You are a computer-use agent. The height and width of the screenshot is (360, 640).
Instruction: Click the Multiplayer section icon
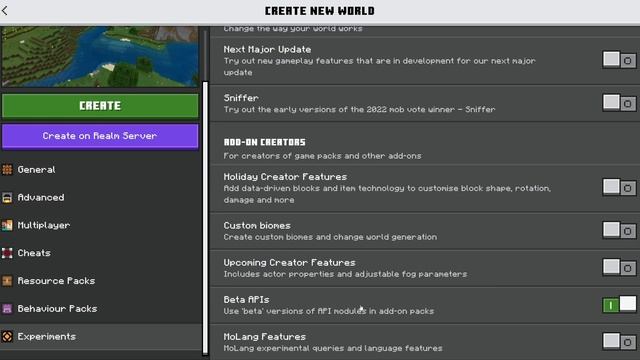7,225
